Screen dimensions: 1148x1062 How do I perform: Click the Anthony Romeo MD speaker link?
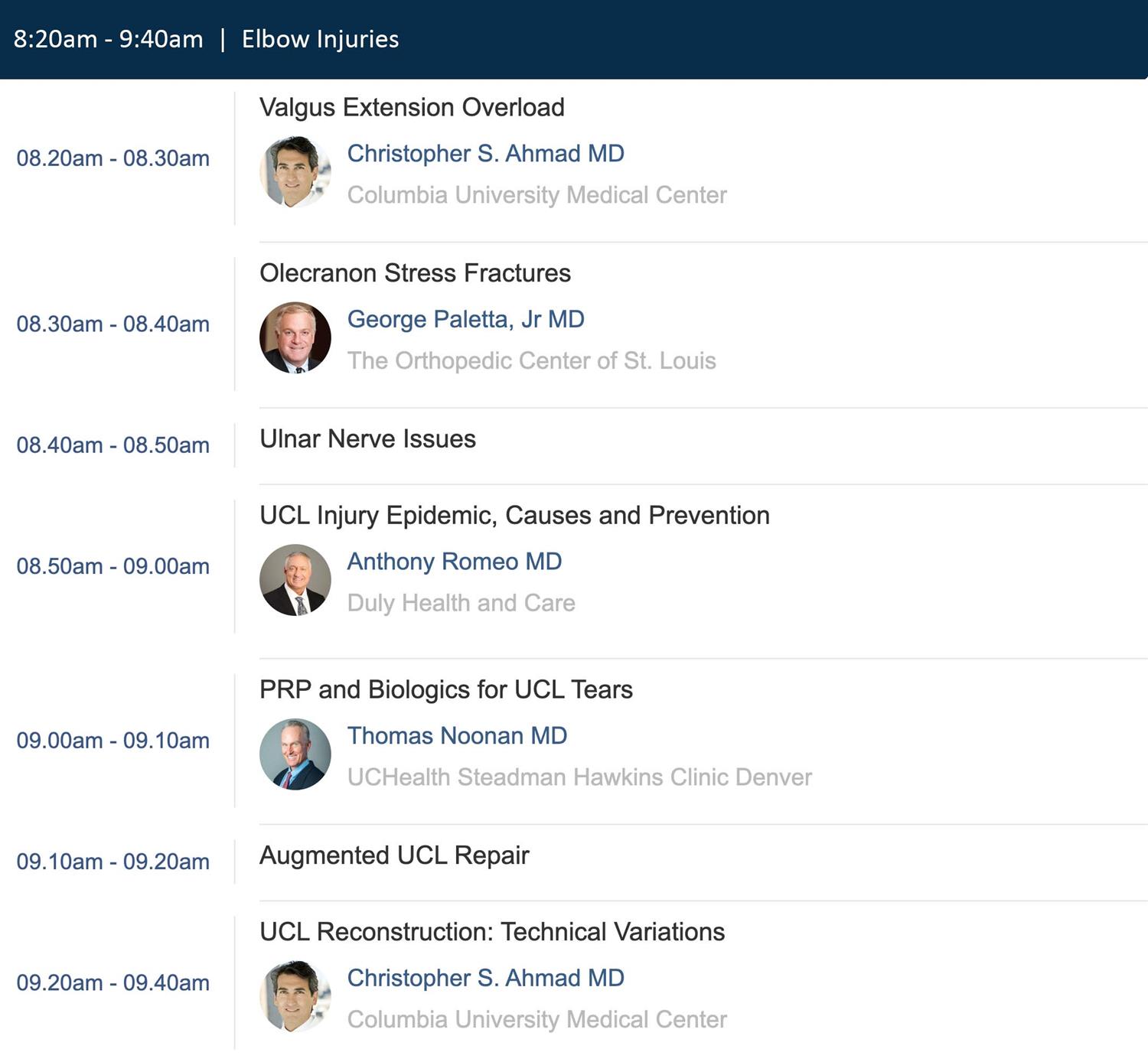pyautogui.click(x=455, y=562)
